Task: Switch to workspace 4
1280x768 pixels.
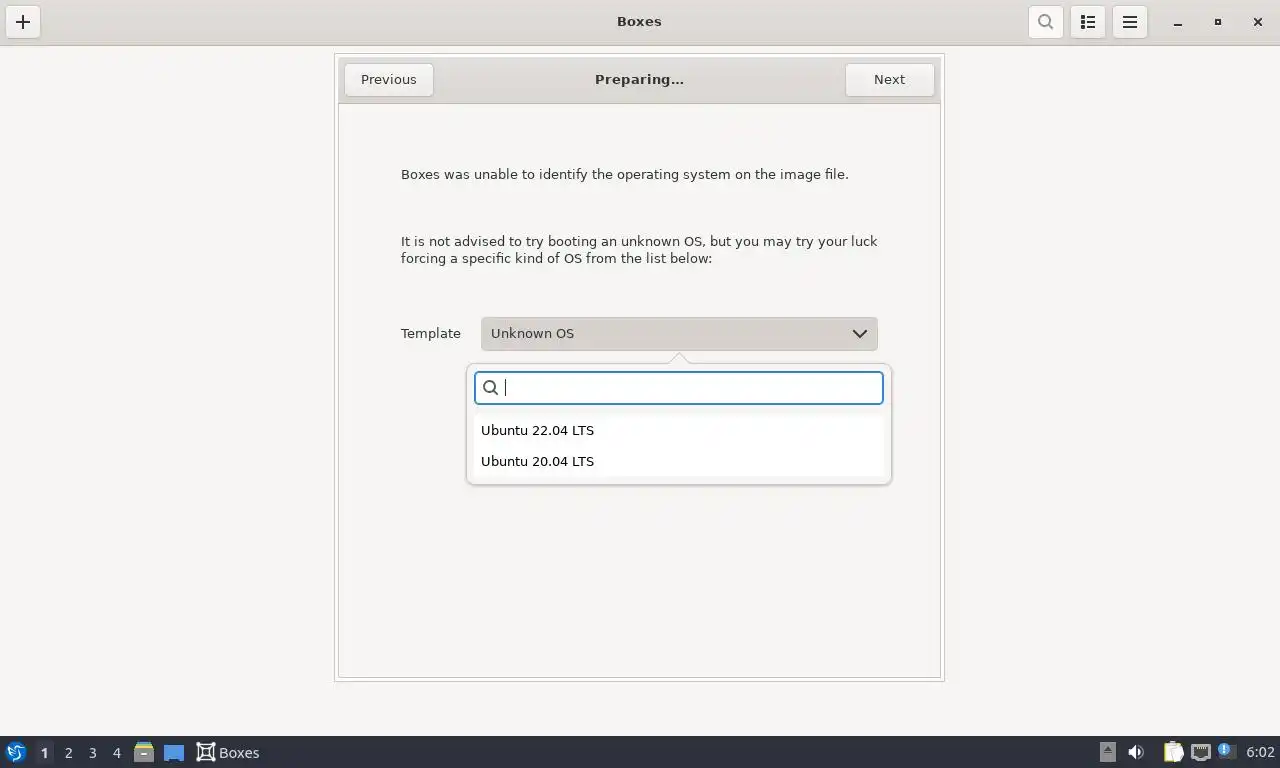Action: click(x=116, y=753)
